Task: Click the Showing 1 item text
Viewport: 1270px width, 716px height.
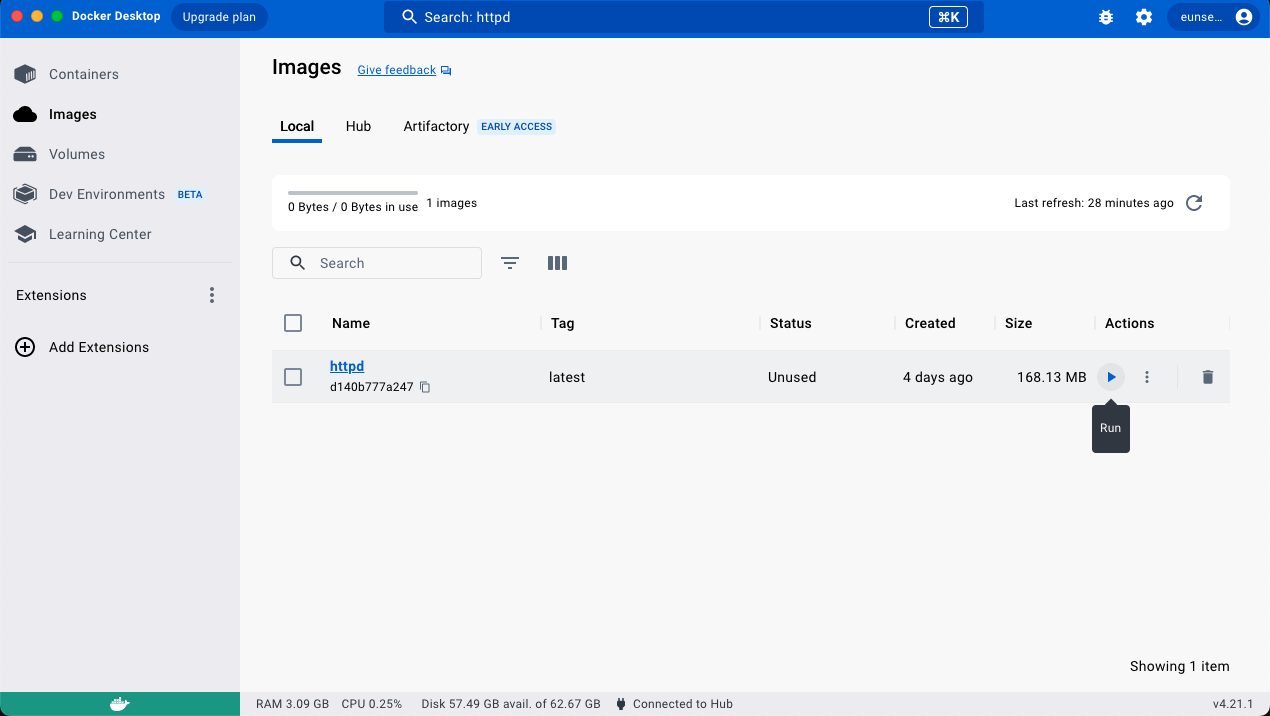Action: [1180, 666]
